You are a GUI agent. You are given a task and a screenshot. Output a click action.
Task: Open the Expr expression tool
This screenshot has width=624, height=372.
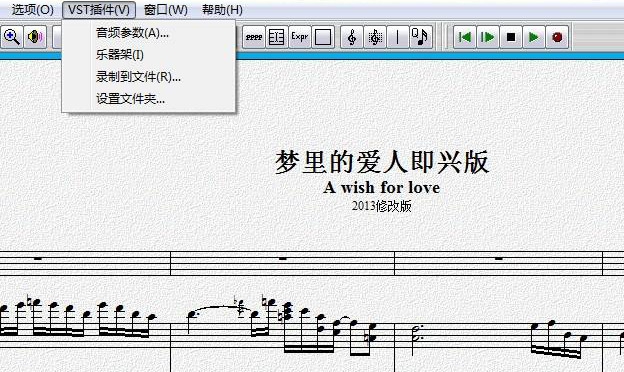(x=300, y=37)
